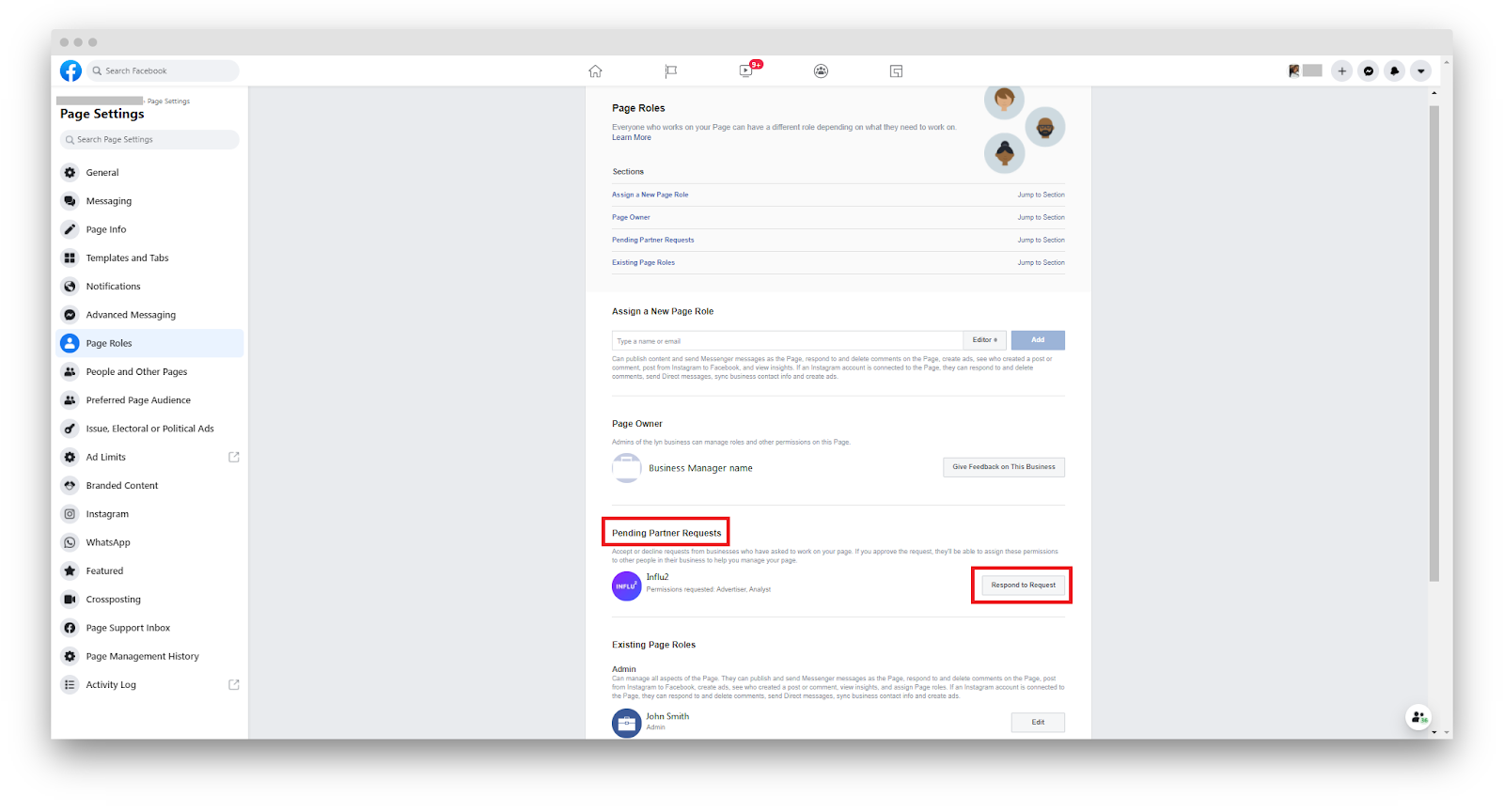This screenshot has width=1504, height=812.
Task: Click the plus Create icon
Action: click(x=1342, y=71)
